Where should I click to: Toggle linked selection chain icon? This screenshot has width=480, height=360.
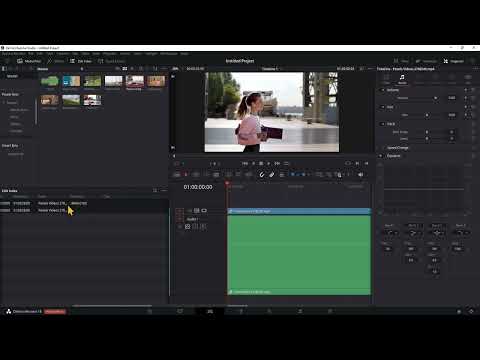pyautogui.click(x=272, y=175)
